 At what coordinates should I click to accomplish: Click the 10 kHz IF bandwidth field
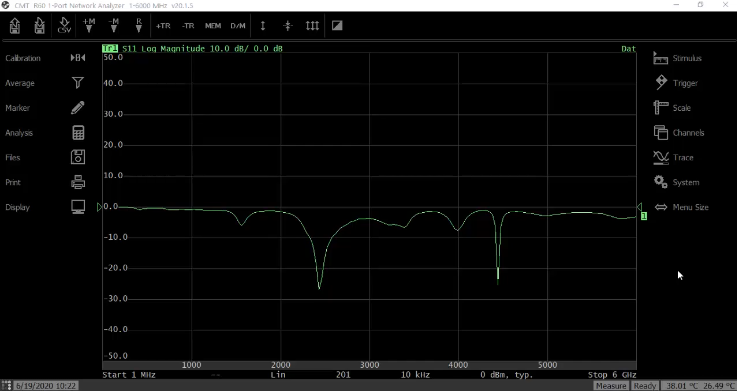click(415, 375)
